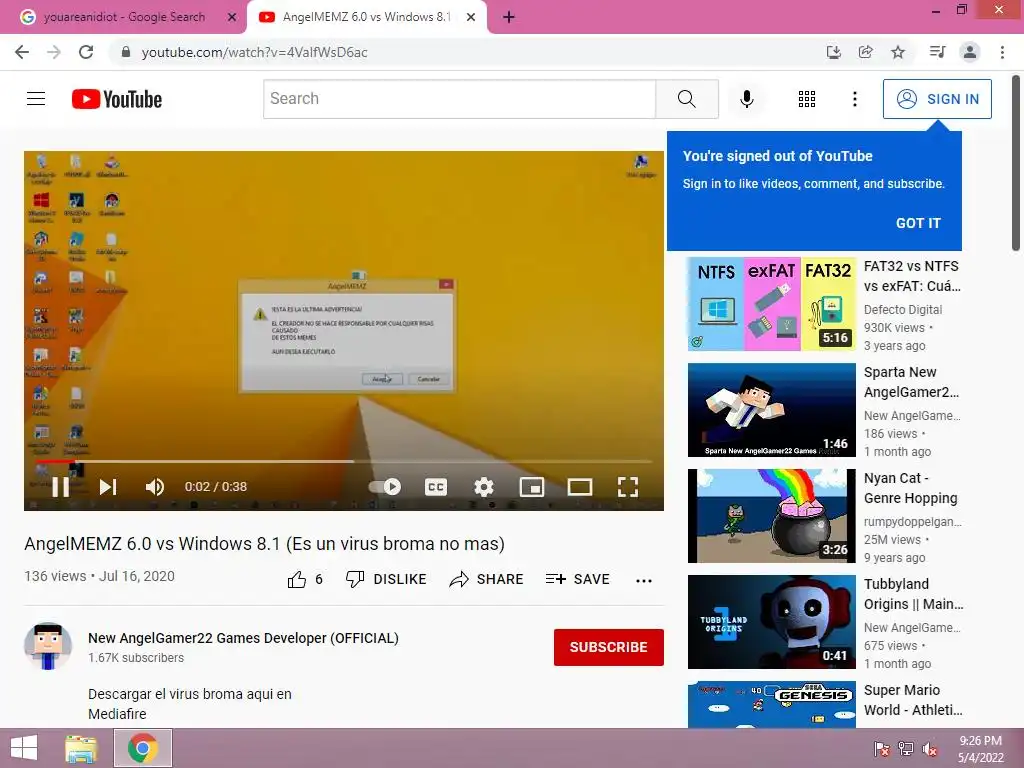Image resolution: width=1024 pixels, height=768 pixels.
Task: Toggle autoplay switch in player
Action: click(x=385, y=487)
